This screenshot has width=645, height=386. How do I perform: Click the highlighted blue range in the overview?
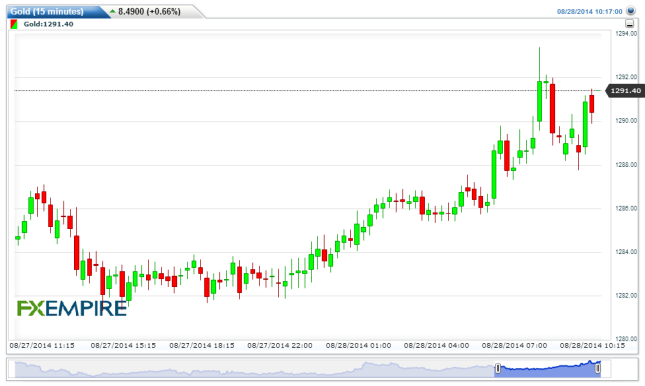pyautogui.click(x=548, y=369)
